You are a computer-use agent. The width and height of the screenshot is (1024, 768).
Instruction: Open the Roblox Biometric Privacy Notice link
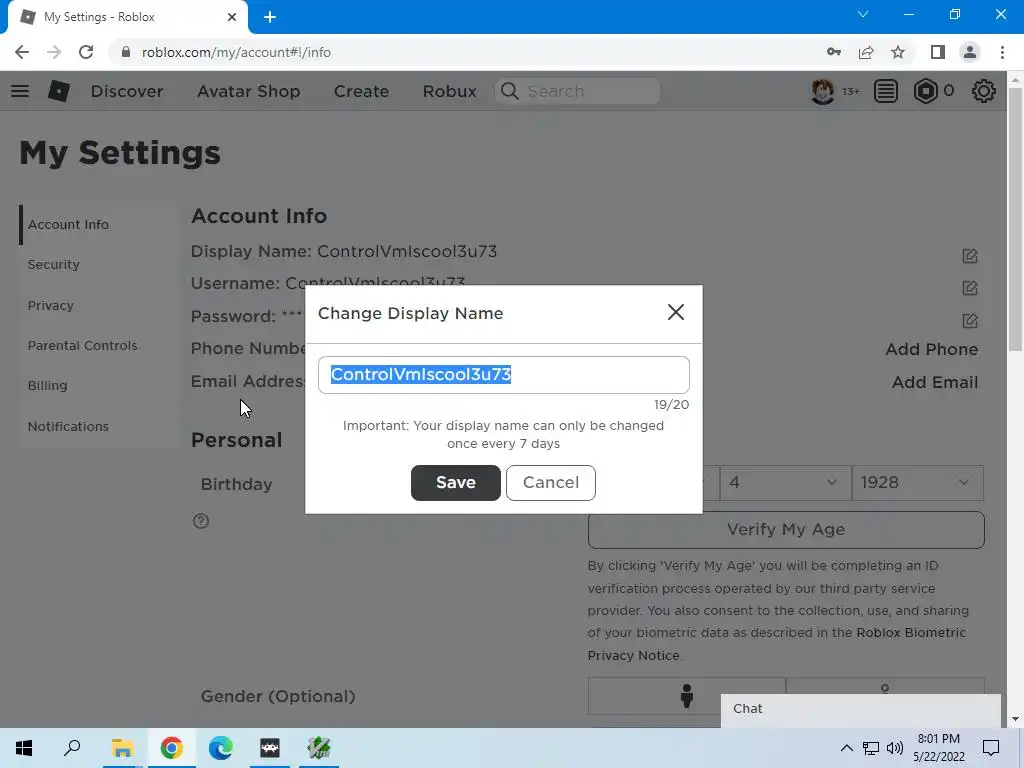(776, 644)
